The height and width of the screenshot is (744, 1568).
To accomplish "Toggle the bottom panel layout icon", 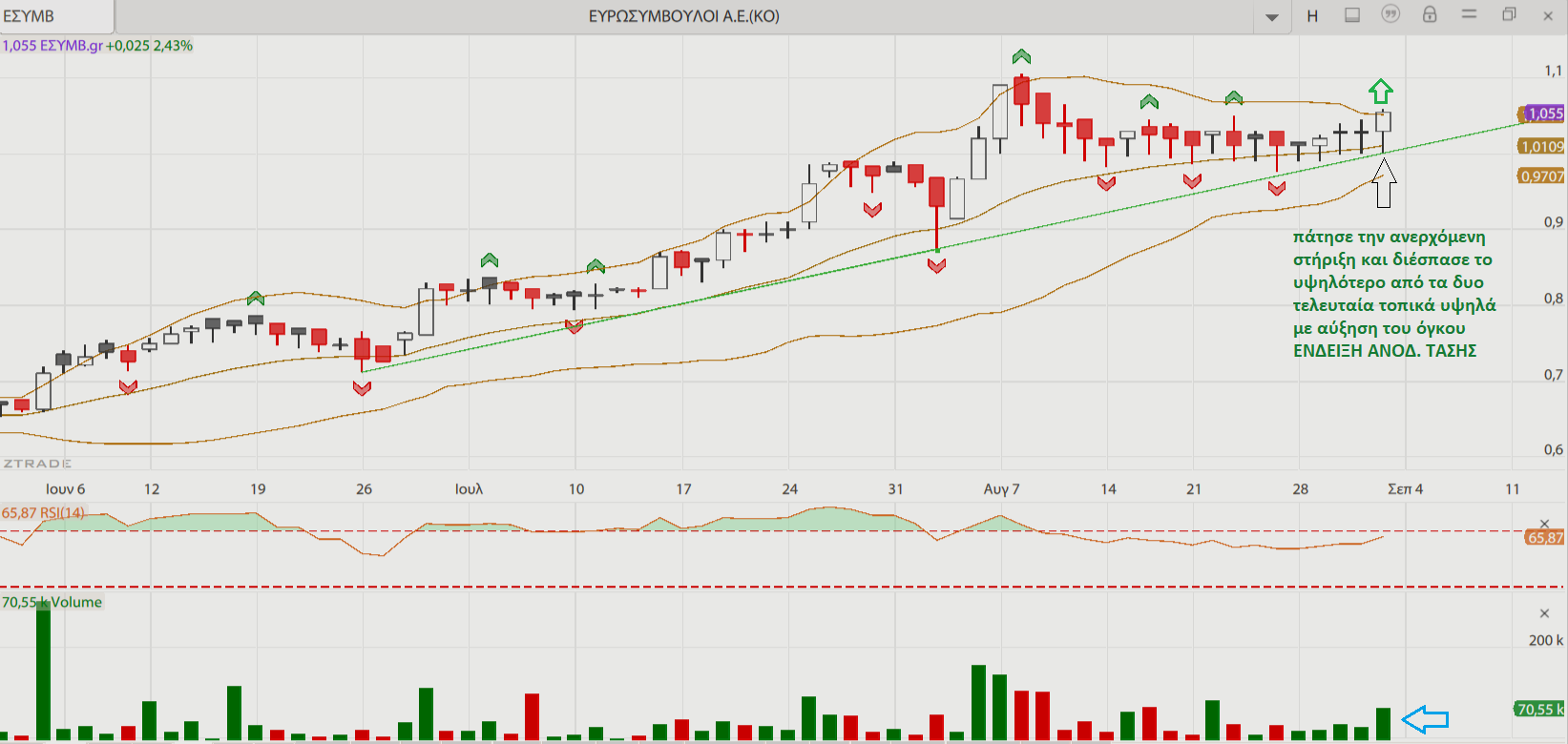I will tap(1352, 15).
